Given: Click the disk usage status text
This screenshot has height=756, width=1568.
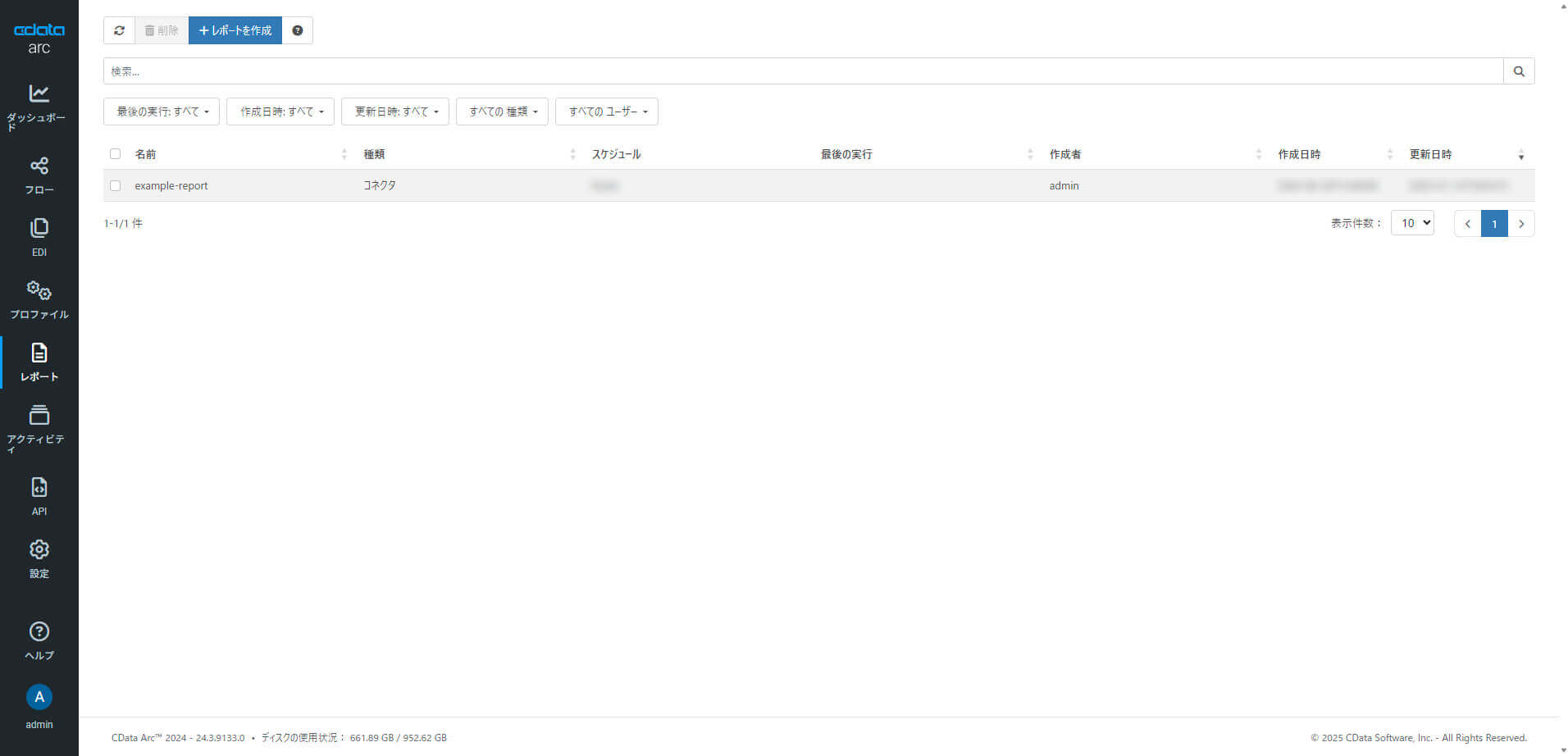Looking at the screenshot, I should (353, 738).
